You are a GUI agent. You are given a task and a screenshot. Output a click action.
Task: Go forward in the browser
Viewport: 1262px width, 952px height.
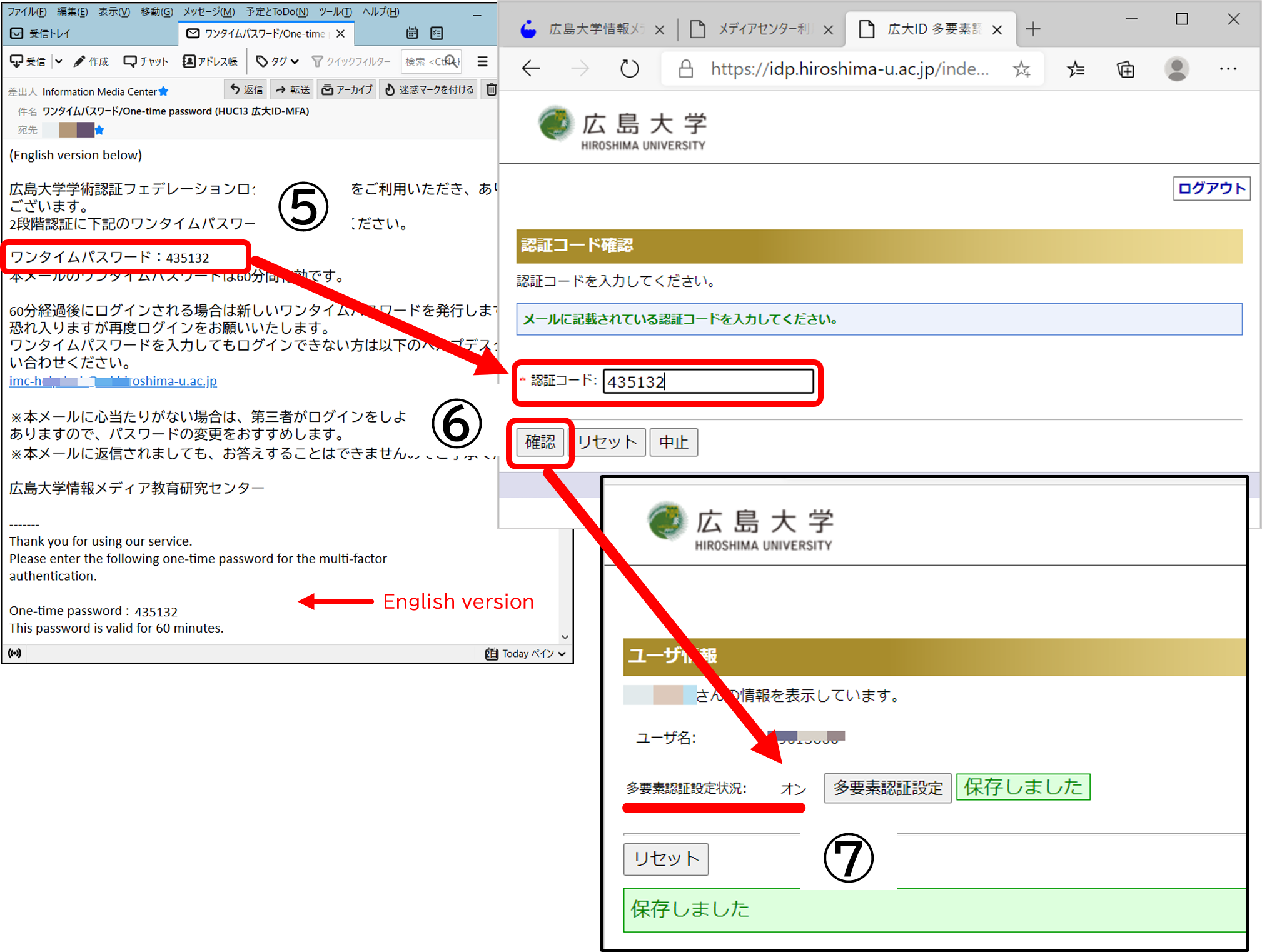pyautogui.click(x=580, y=69)
